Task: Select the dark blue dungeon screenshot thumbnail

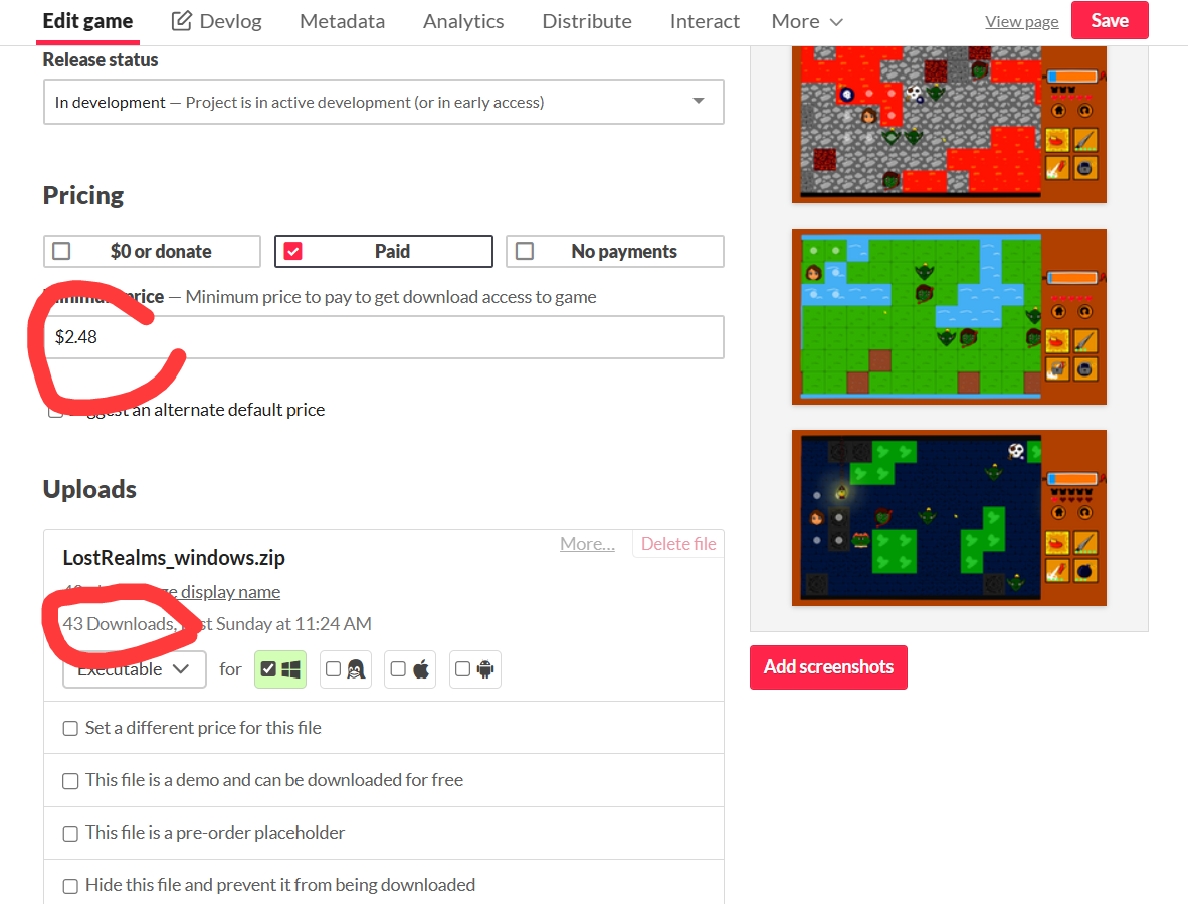Action: tap(948, 517)
